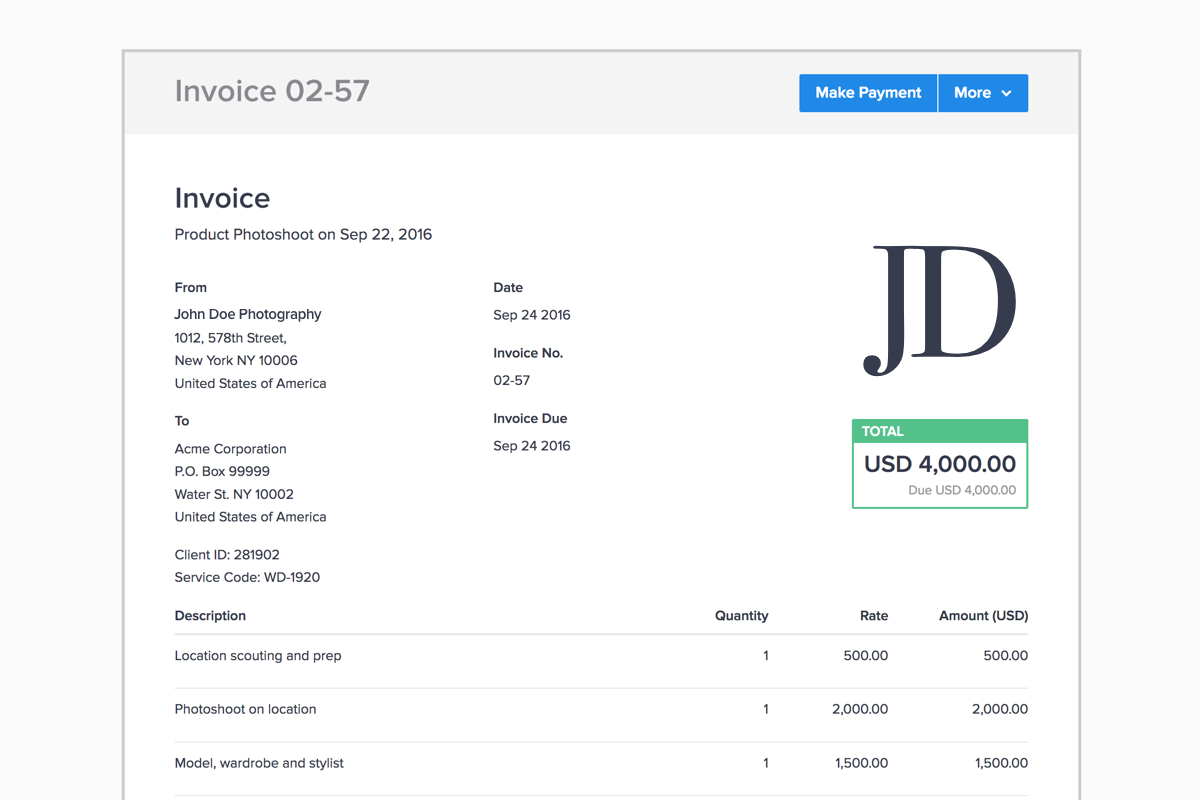Click the Invoice Due date Sep 24 2016
1200x800 pixels.
(x=531, y=446)
